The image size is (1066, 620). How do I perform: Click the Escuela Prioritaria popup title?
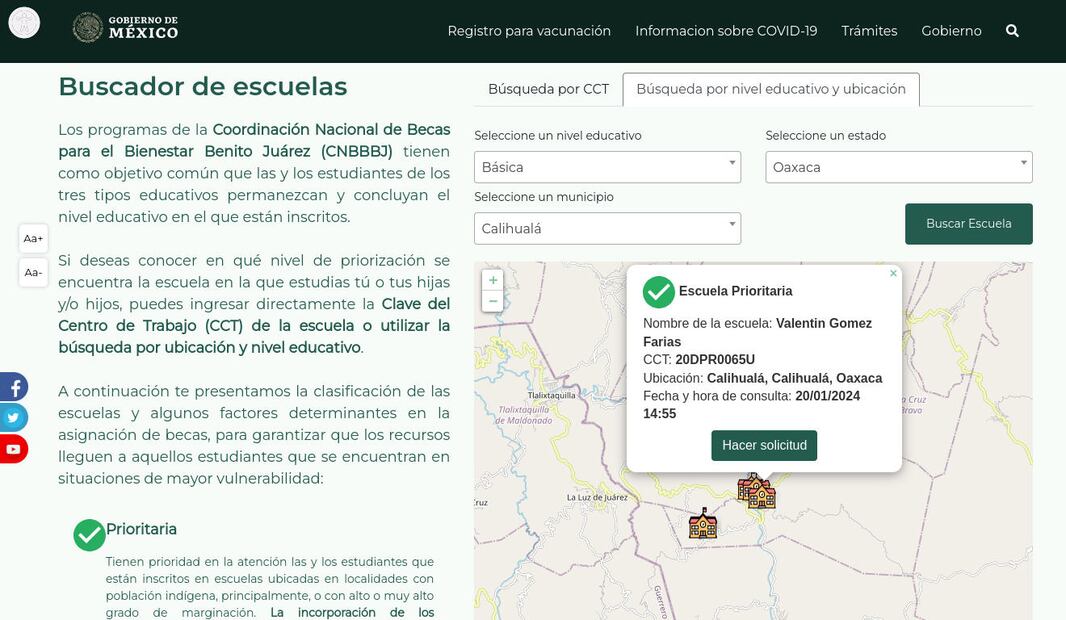(736, 291)
